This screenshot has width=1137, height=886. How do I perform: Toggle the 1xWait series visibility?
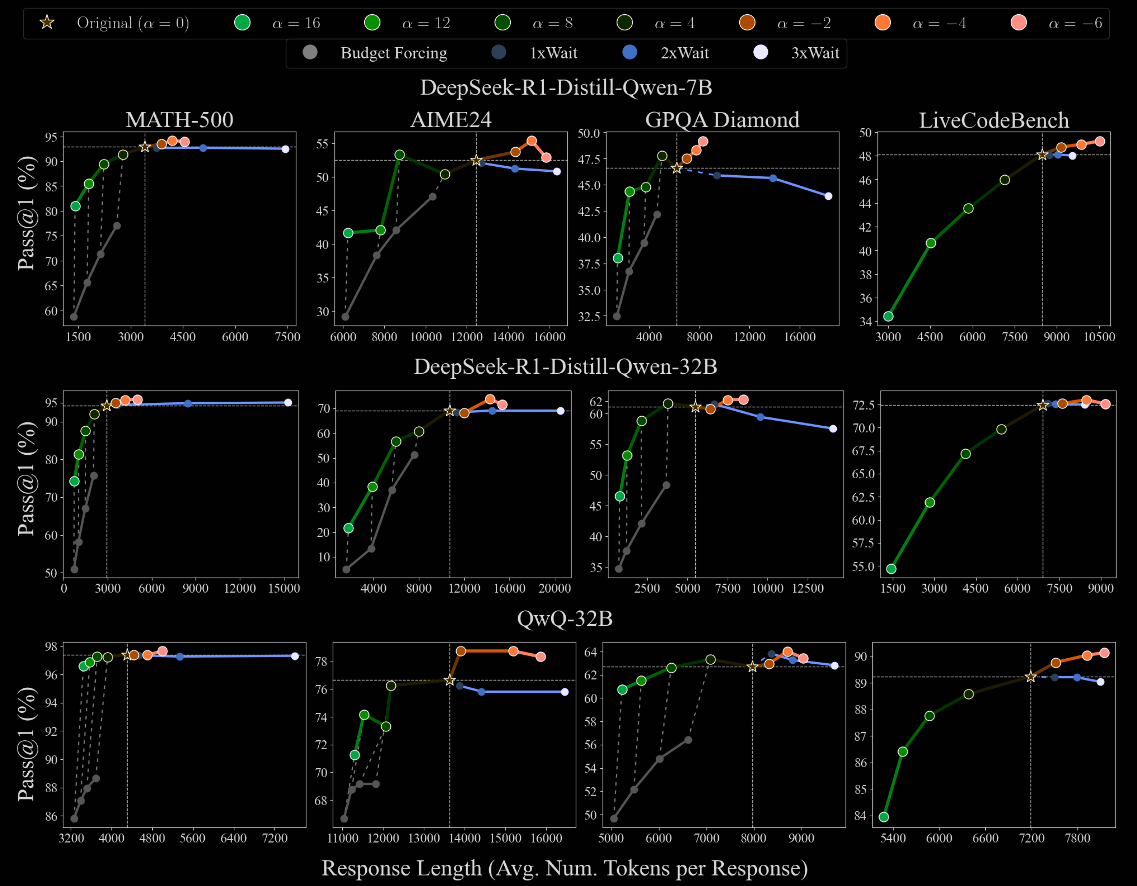click(497, 51)
